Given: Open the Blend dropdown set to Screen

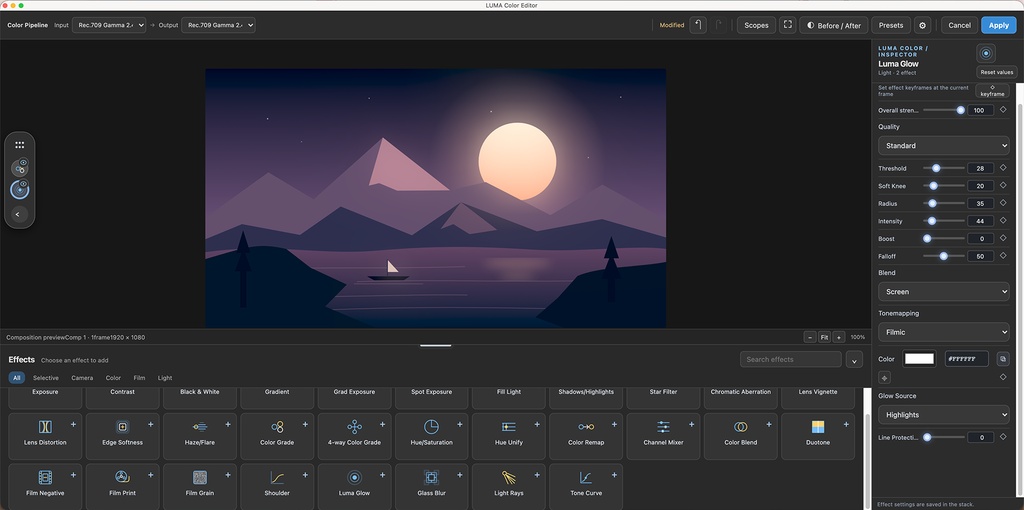Looking at the screenshot, I should (943, 291).
